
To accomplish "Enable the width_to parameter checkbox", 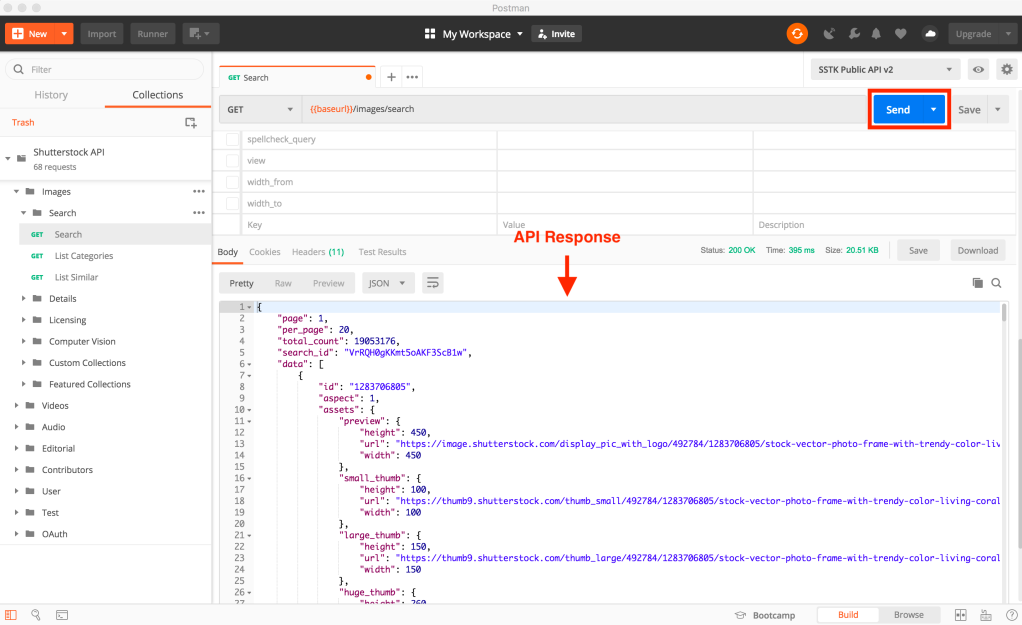I will pos(232,203).
